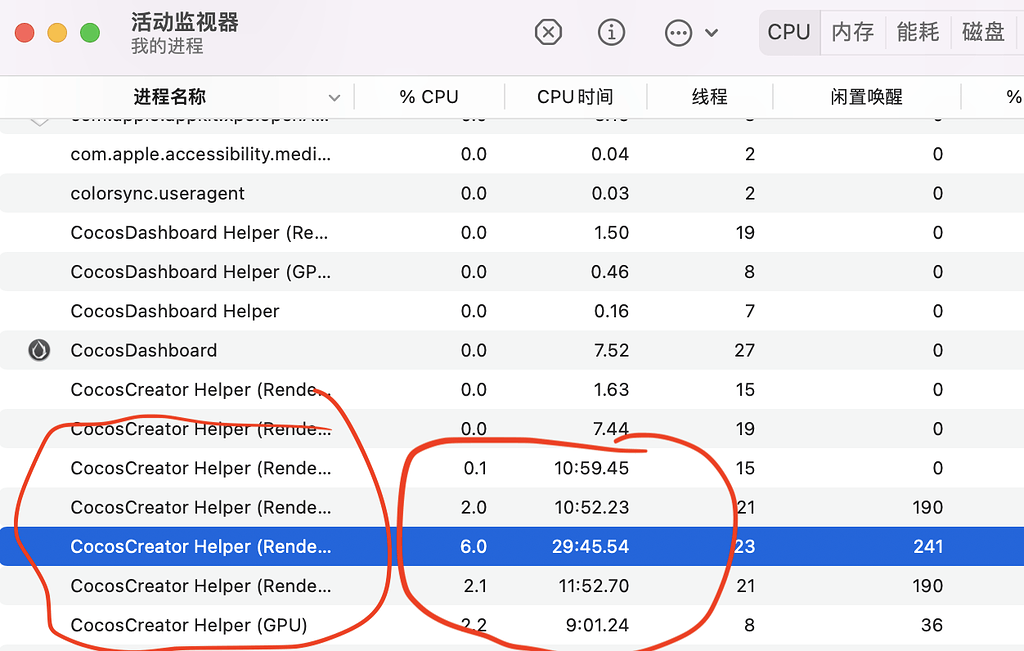1024x651 pixels.
Task: Open the 磁盘 disk view
Action: coord(982,31)
